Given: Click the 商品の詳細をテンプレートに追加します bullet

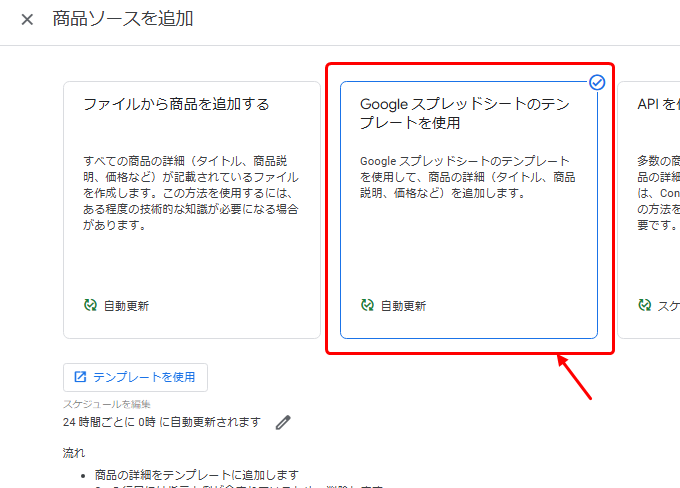Looking at the screenshot, I should pos(195,474).
